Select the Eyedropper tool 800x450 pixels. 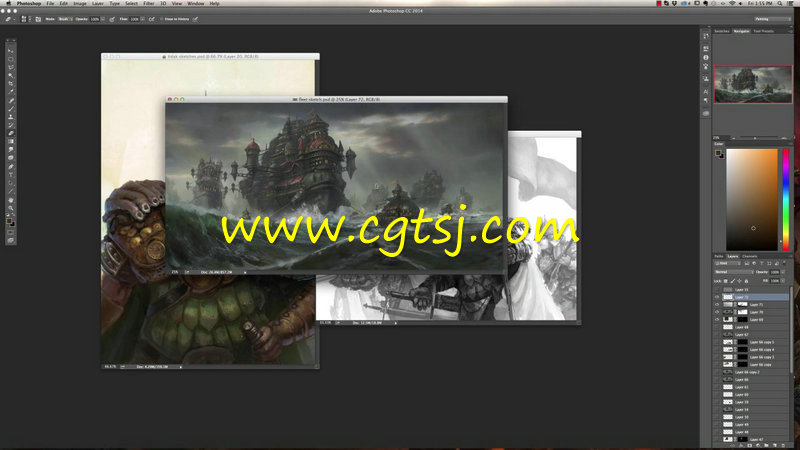click(x=11, y=92)
